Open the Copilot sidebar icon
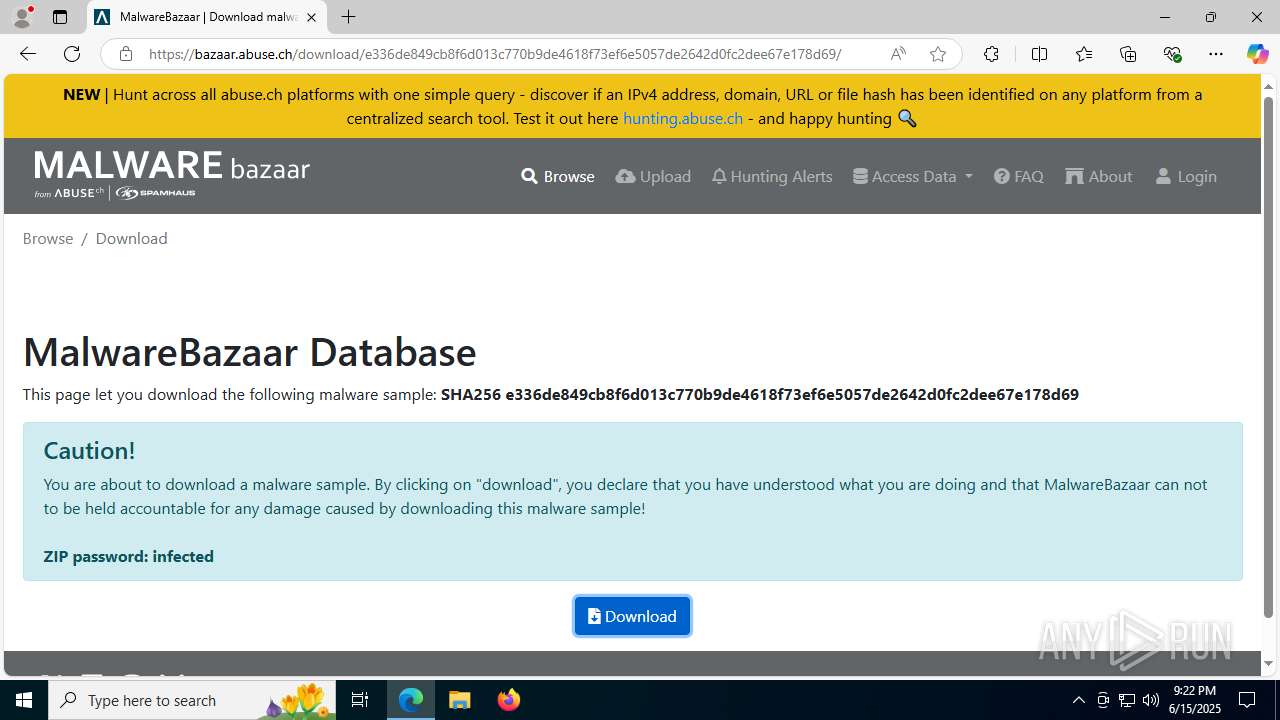Viewport: 1280px width, 720px height. click(1257, 54)
